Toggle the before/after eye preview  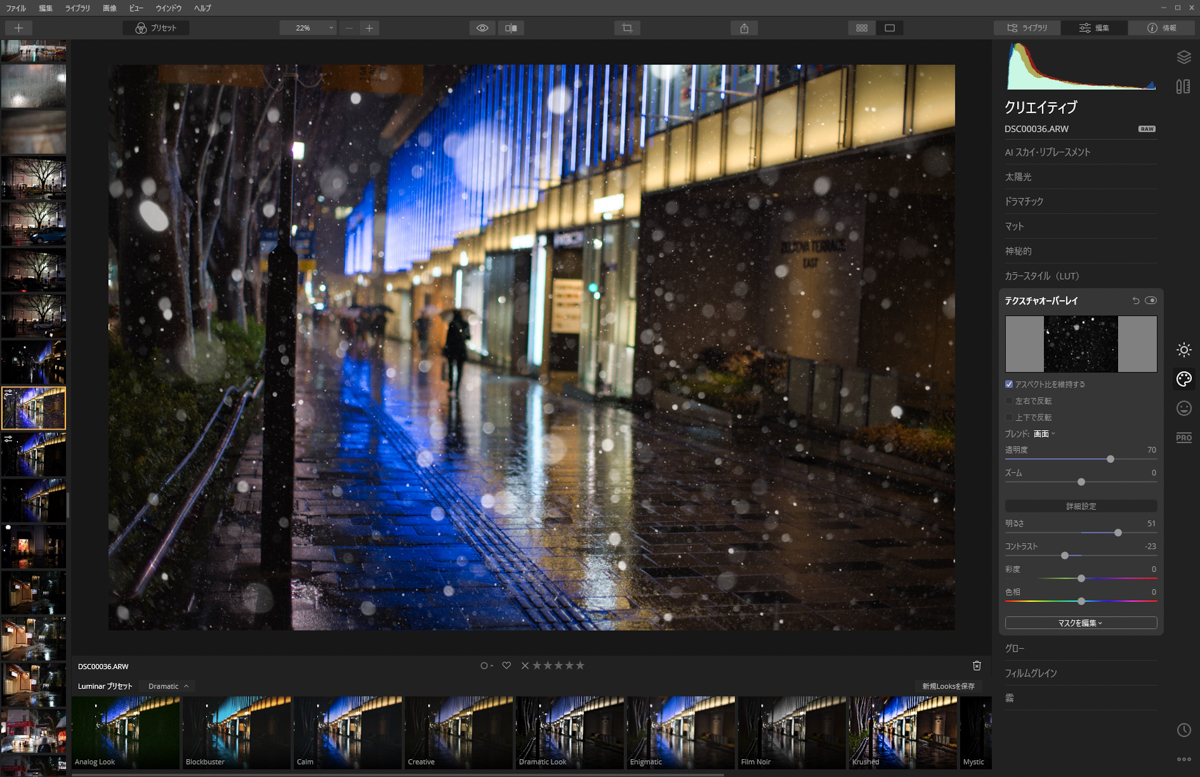coord(482,28)
